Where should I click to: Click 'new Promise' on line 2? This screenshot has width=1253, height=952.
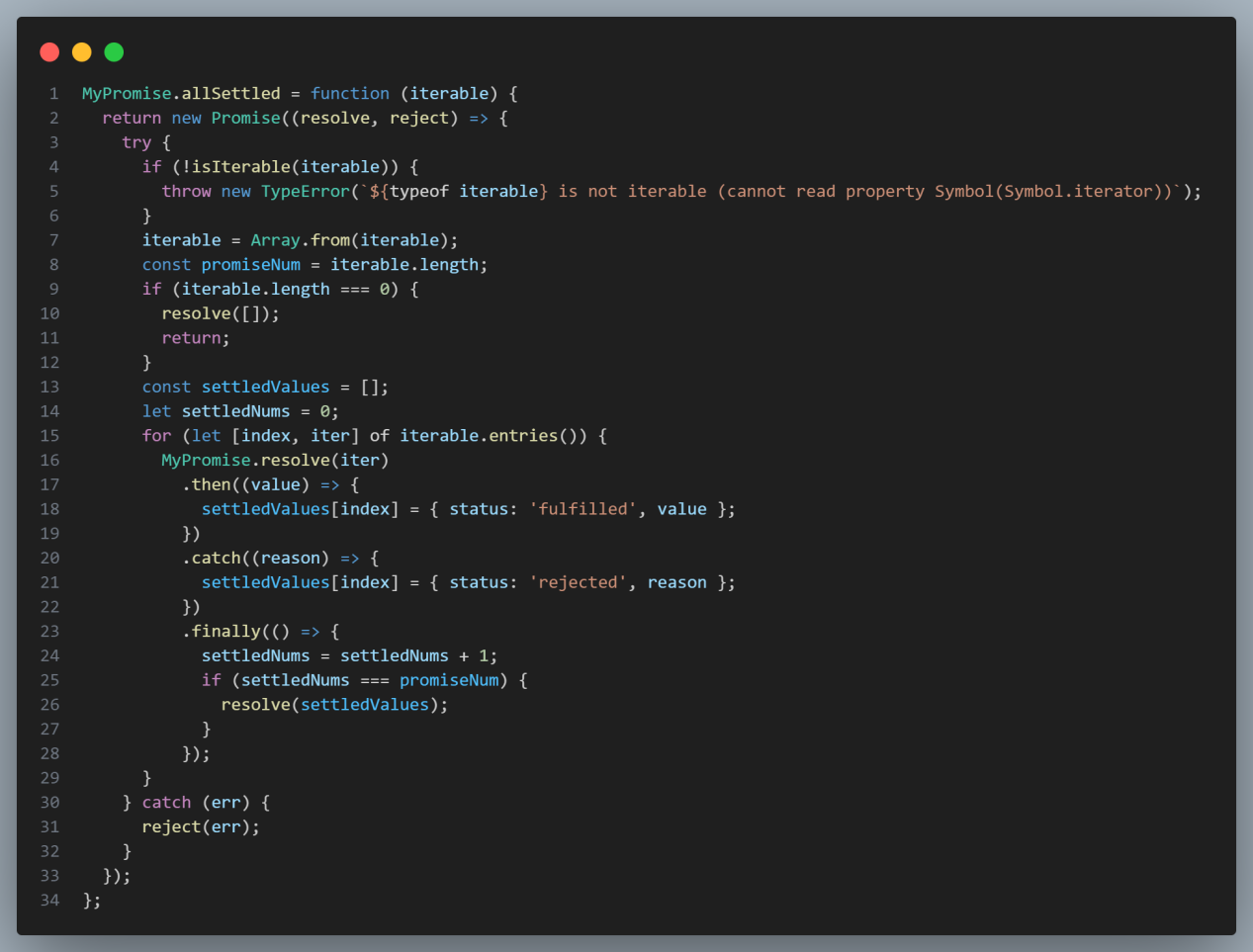pyautogui.click(x=226, y=118)
